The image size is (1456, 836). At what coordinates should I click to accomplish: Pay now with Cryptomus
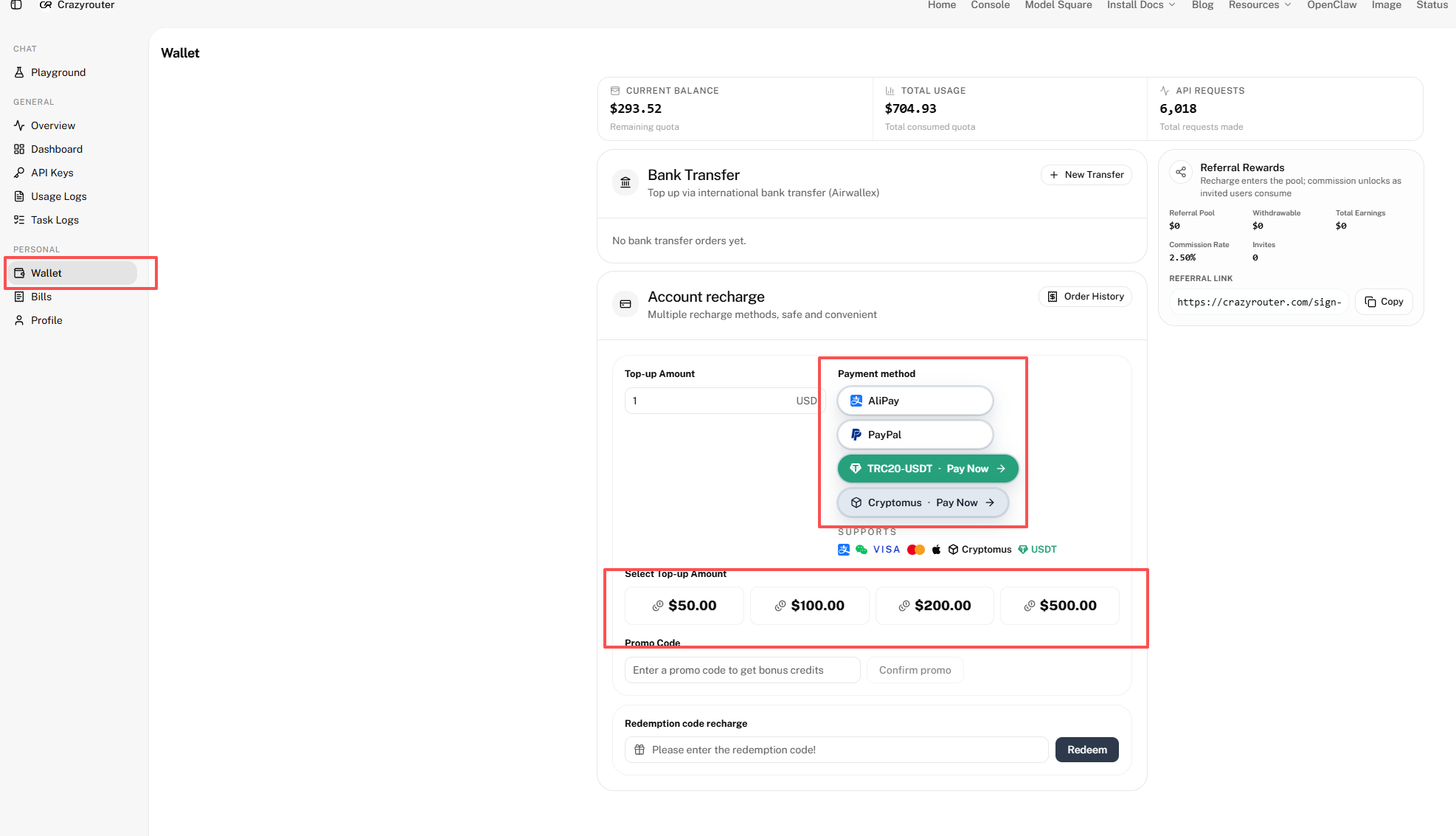[923, 502]
